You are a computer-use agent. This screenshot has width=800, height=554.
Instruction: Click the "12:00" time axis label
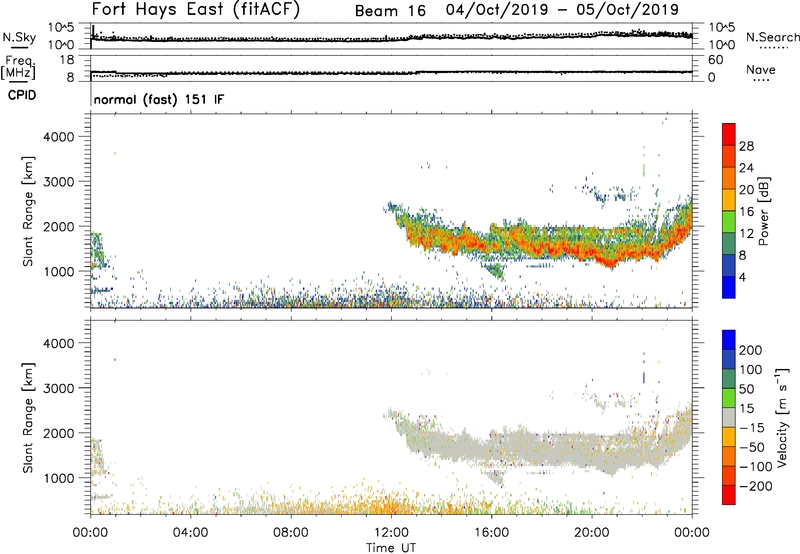click(391, 533)
